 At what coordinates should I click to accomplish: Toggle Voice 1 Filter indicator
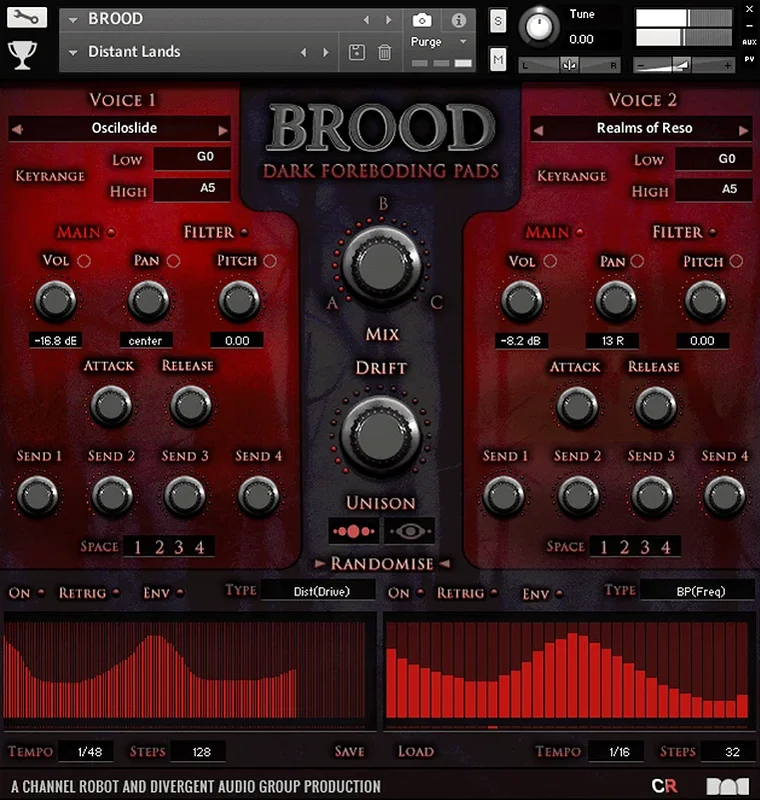(244, 233)
